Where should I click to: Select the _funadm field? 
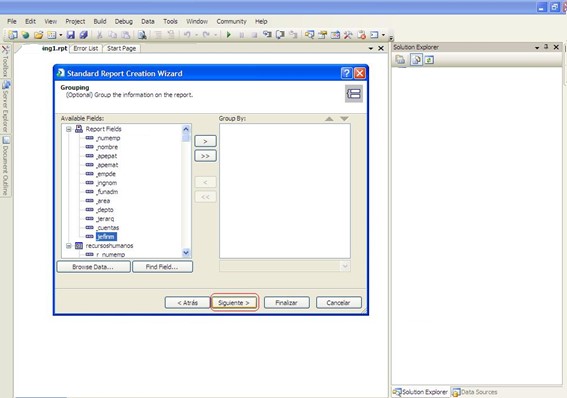(107, 192)
